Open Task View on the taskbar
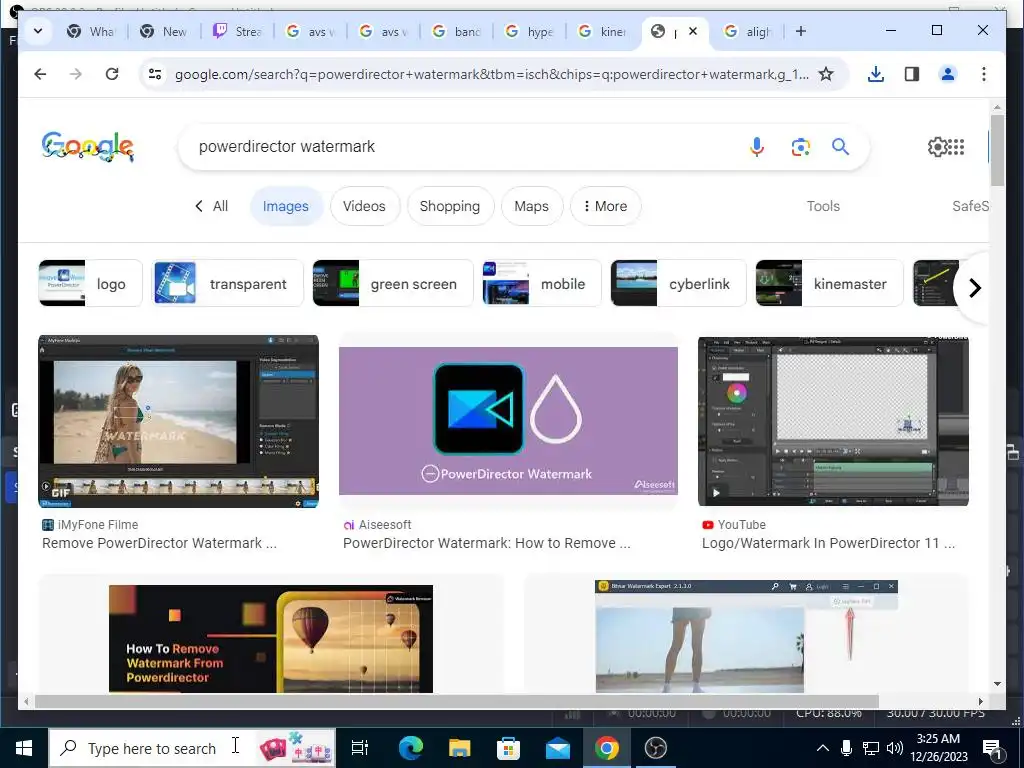Viewport: 1024px width, 768px height. click(360, 748)
